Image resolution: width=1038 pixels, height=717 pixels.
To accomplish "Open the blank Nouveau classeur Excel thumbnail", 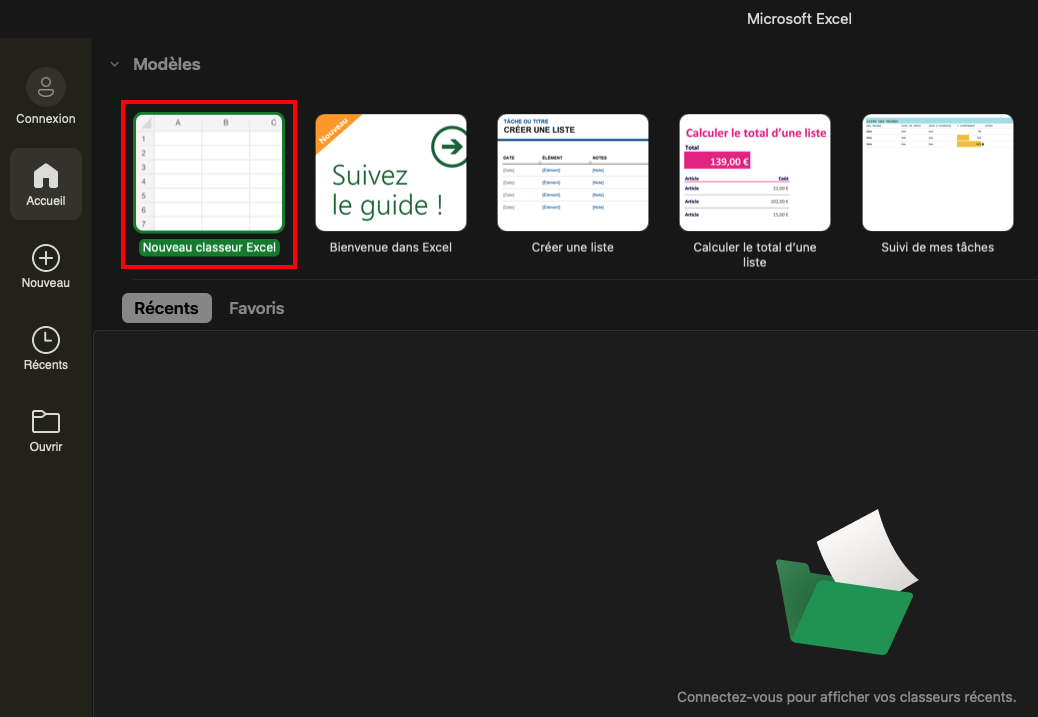I will point(209,172).
